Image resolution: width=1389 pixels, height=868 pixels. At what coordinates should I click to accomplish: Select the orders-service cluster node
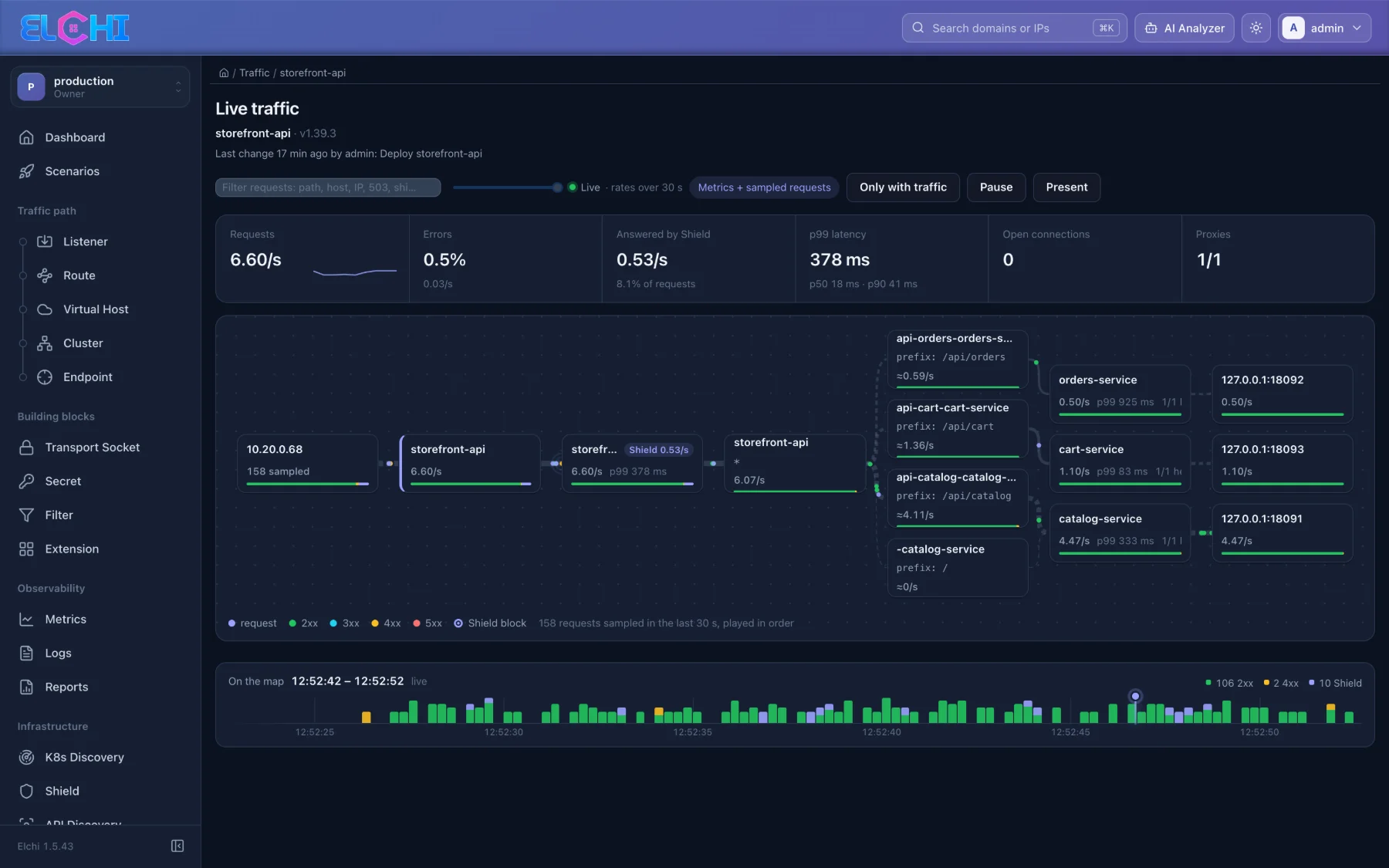pyautogui.click(x=1120, y=393)
